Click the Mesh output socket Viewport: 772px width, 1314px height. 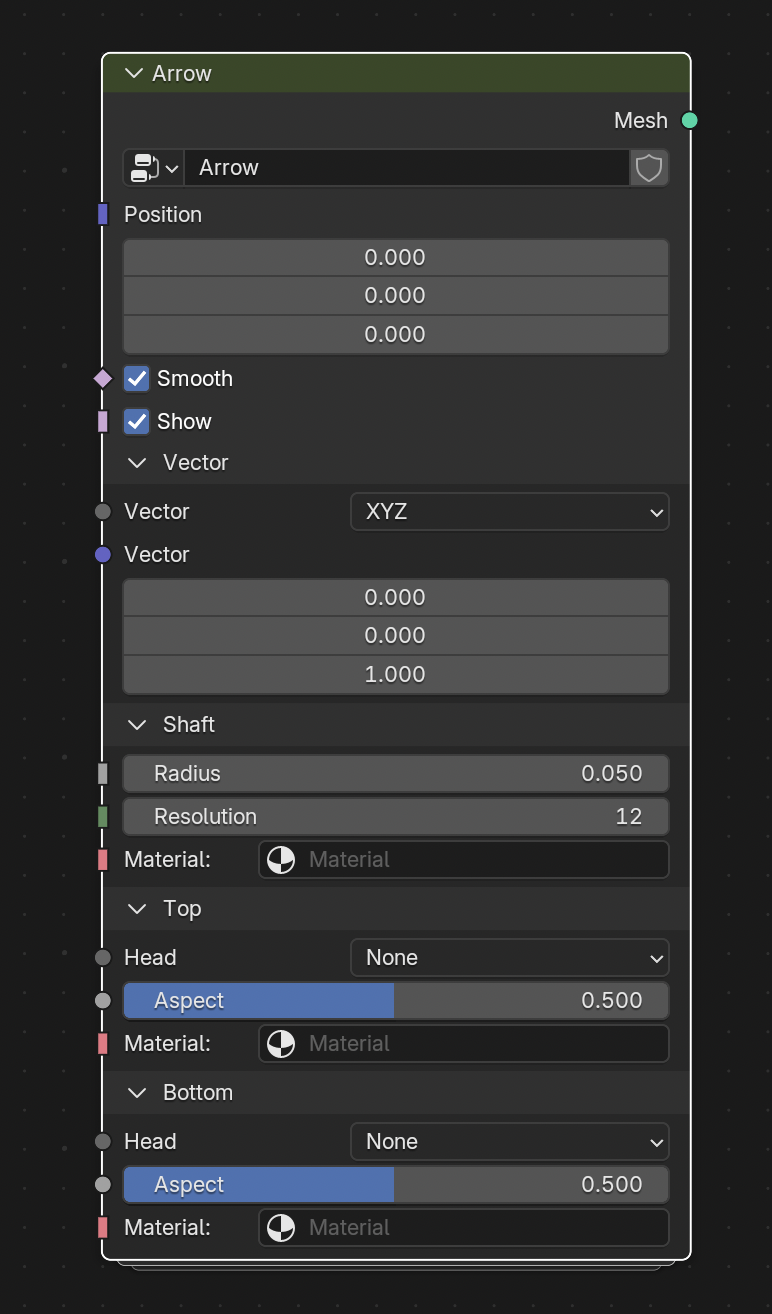pos(690,121)
